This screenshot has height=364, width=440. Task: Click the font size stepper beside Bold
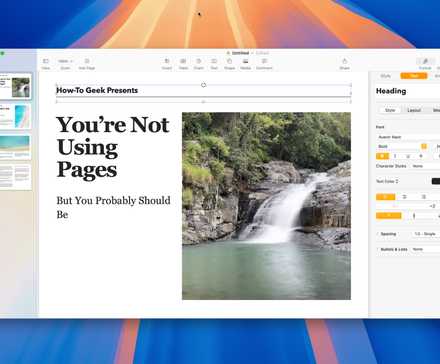(x=424, y=146)
